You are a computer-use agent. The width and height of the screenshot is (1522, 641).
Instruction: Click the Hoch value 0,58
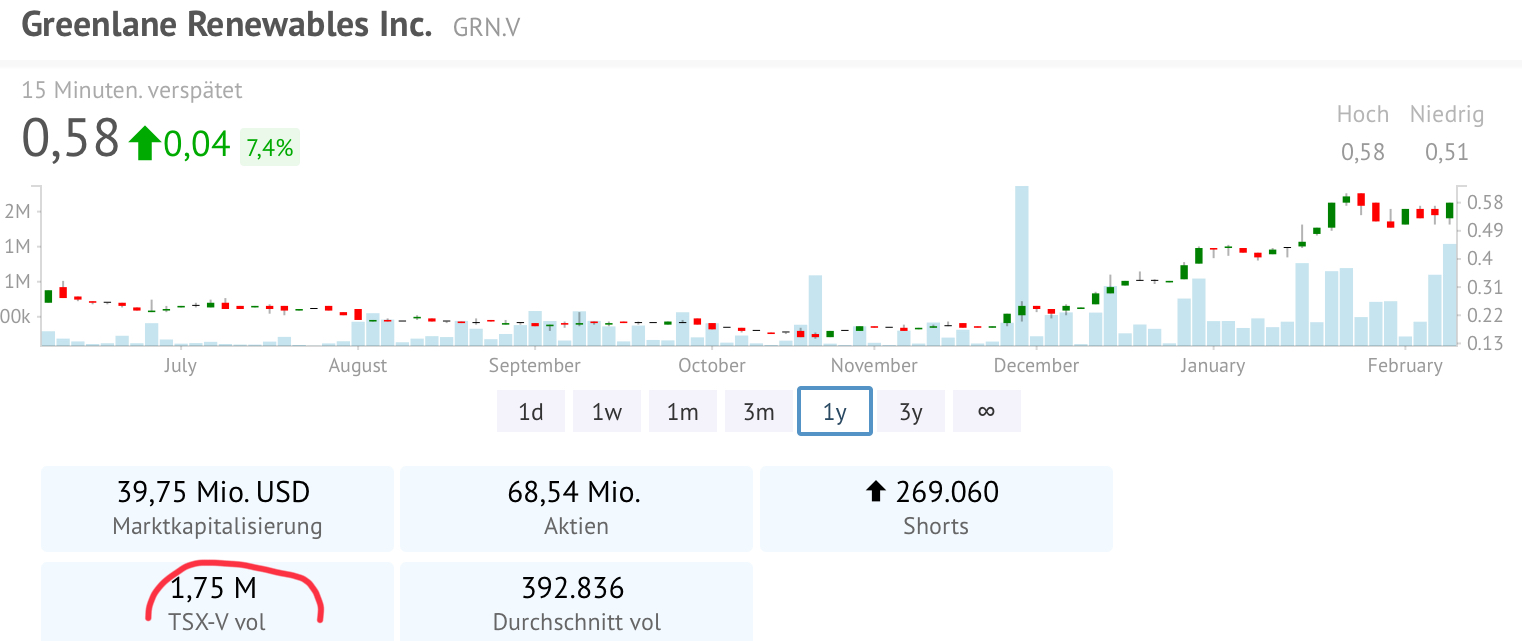(1362, 152)
